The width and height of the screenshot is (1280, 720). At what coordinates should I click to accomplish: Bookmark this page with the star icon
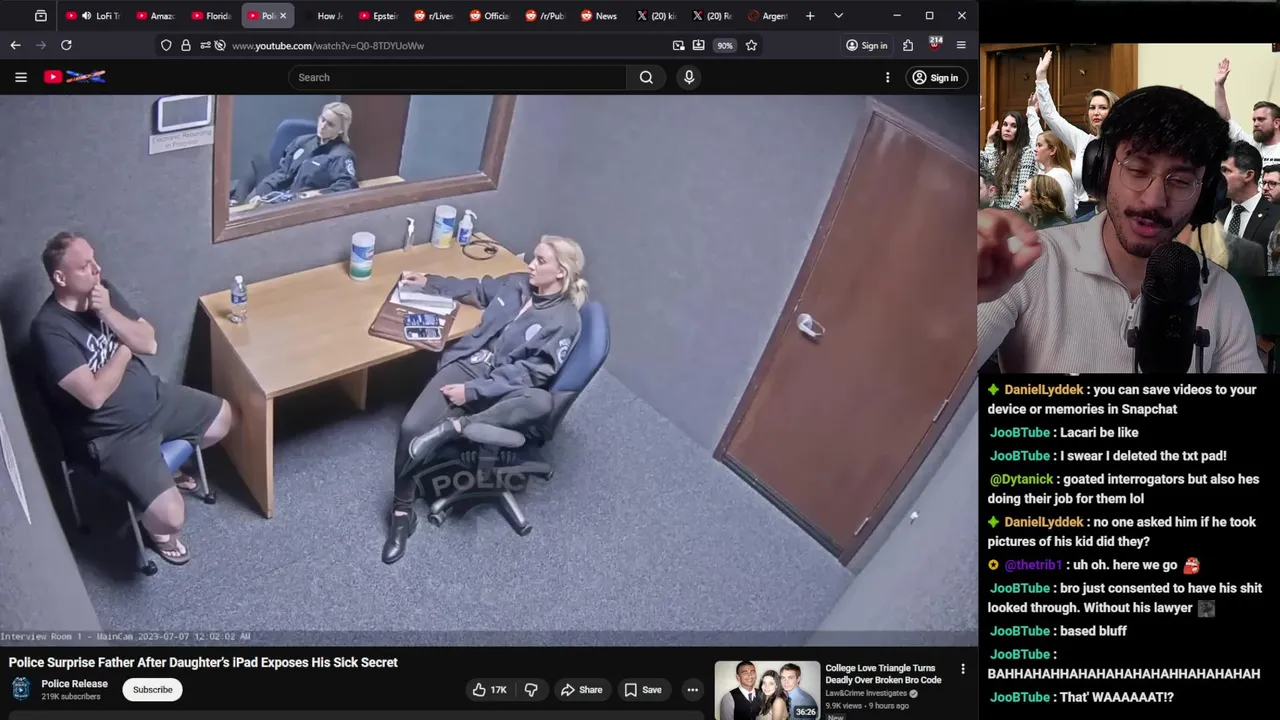[751, 45]
